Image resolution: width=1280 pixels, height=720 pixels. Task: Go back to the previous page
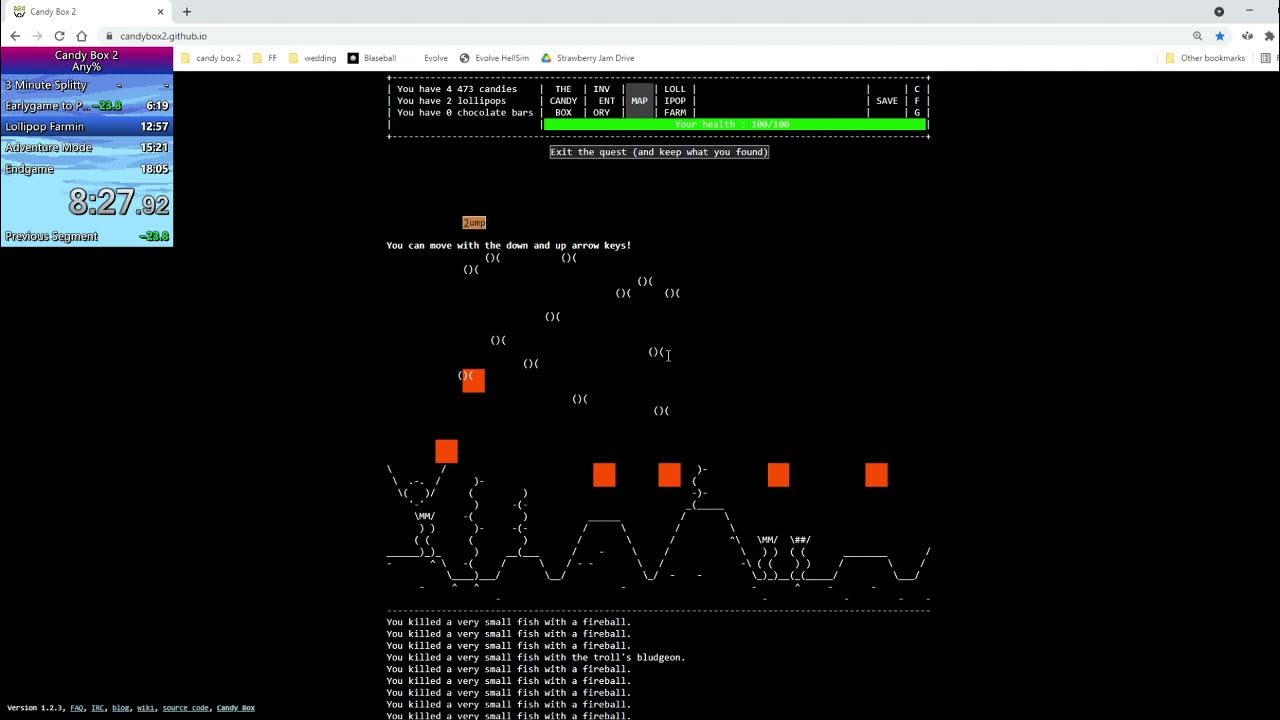(15, 36)
